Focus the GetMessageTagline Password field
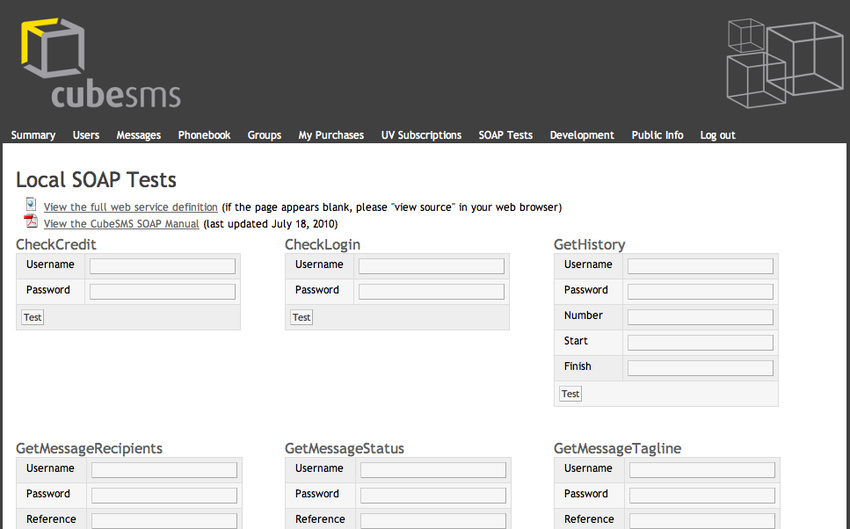The image size is (850, 529). 702,495
